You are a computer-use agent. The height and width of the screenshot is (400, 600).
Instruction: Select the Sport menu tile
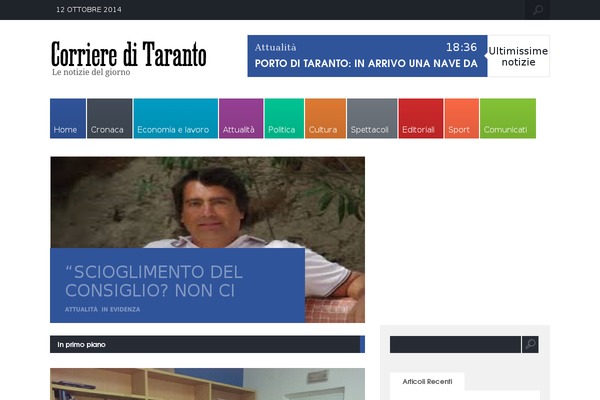(461, 118)
